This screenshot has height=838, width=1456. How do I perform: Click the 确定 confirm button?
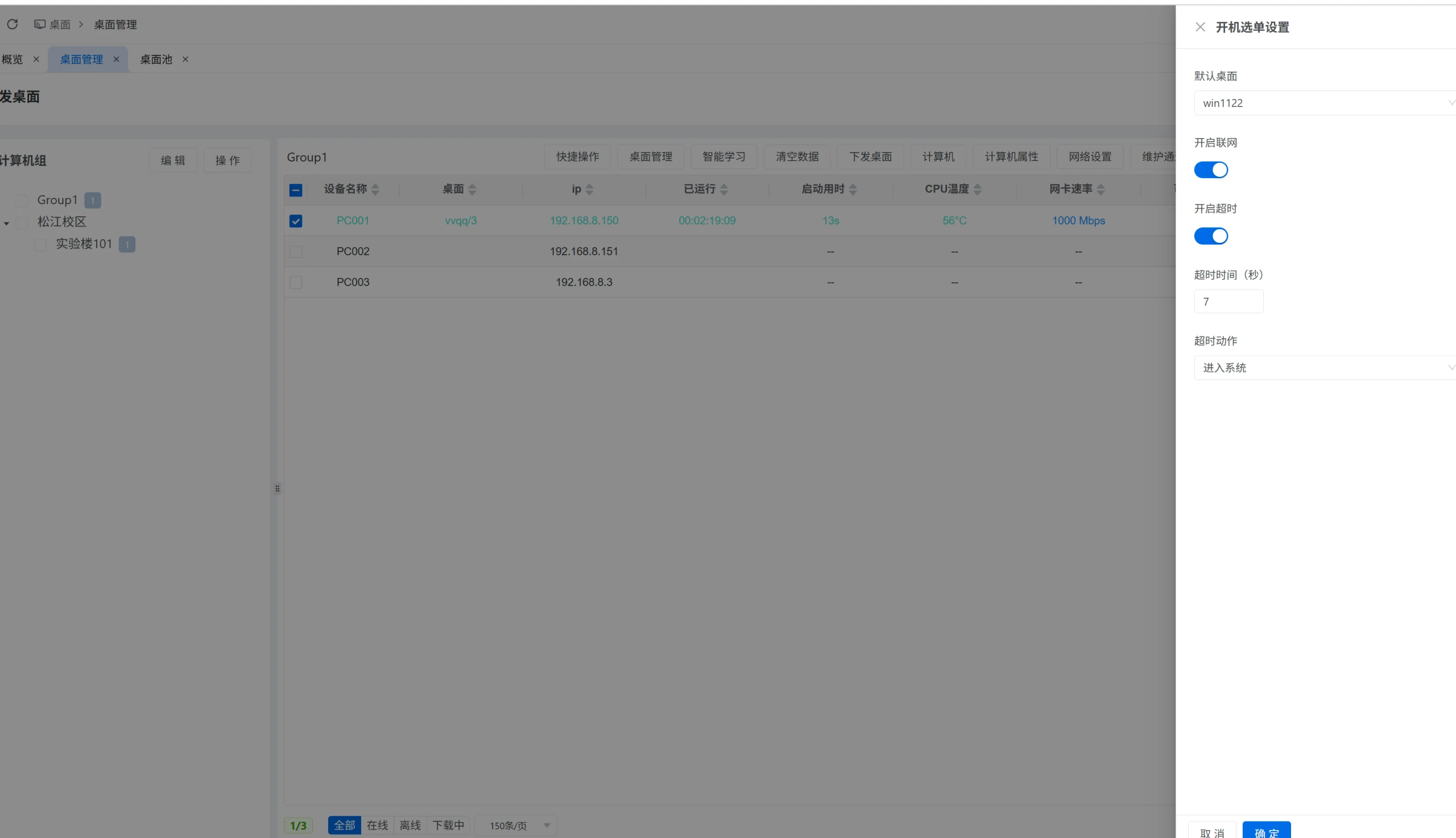pos(1266,831)
